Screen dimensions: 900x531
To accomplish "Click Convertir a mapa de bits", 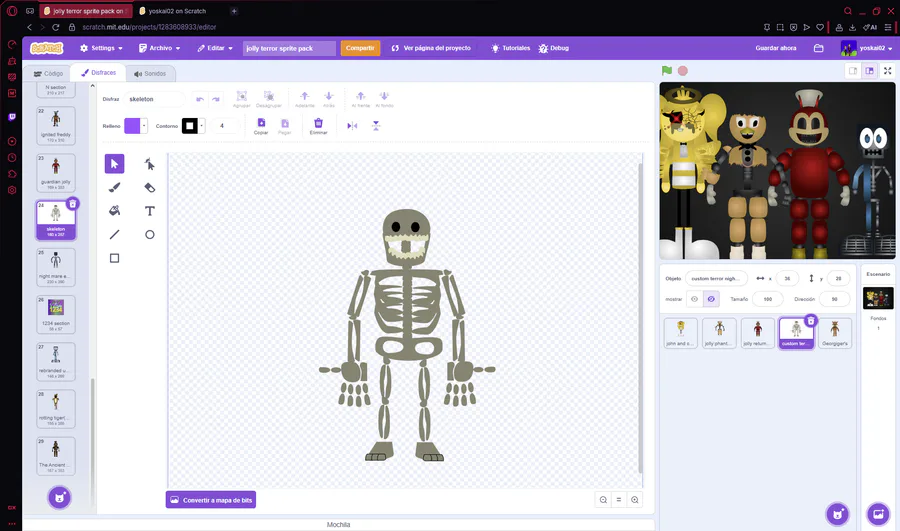I will click(211, 500).
